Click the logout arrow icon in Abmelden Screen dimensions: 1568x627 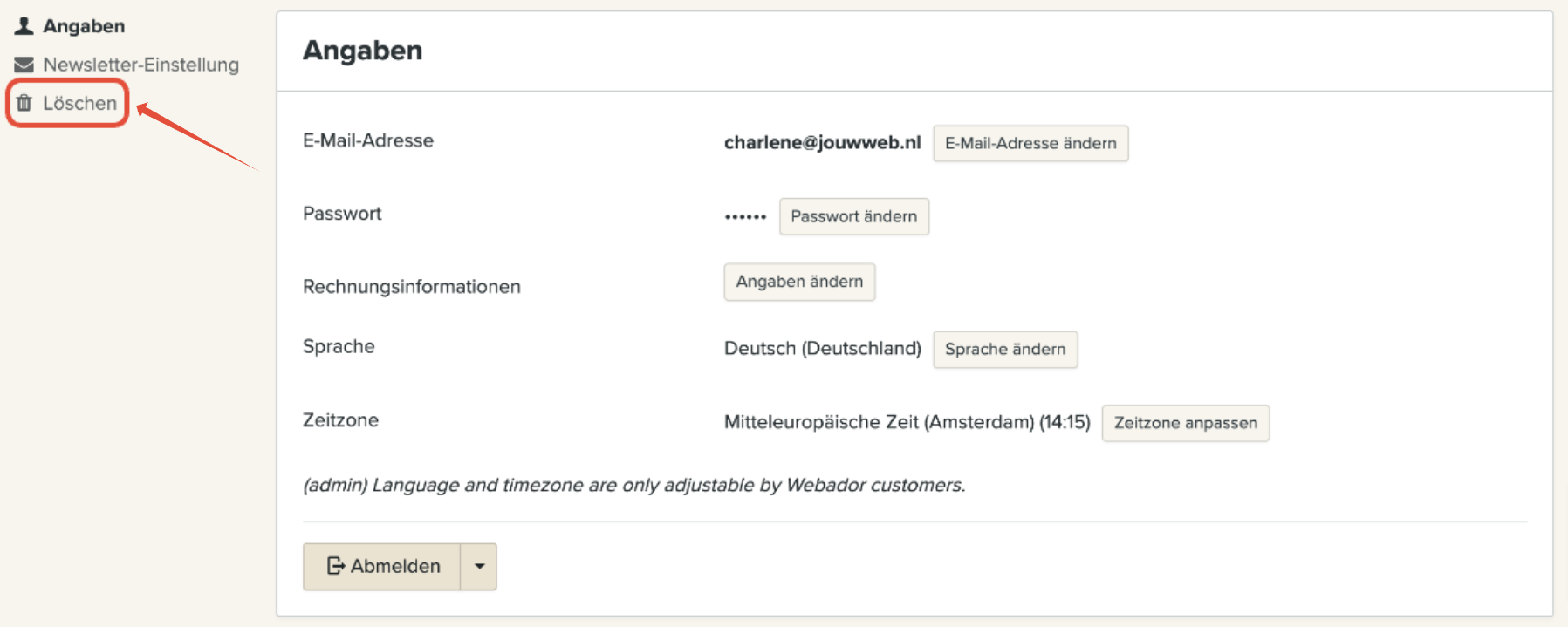pyautogui.click(x=336, y=566)
